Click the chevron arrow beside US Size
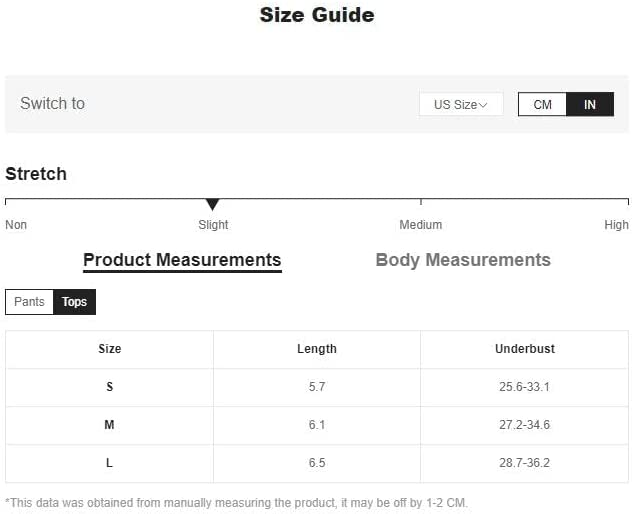The height and width of the screenshot is (514, 634). [483, 105]
